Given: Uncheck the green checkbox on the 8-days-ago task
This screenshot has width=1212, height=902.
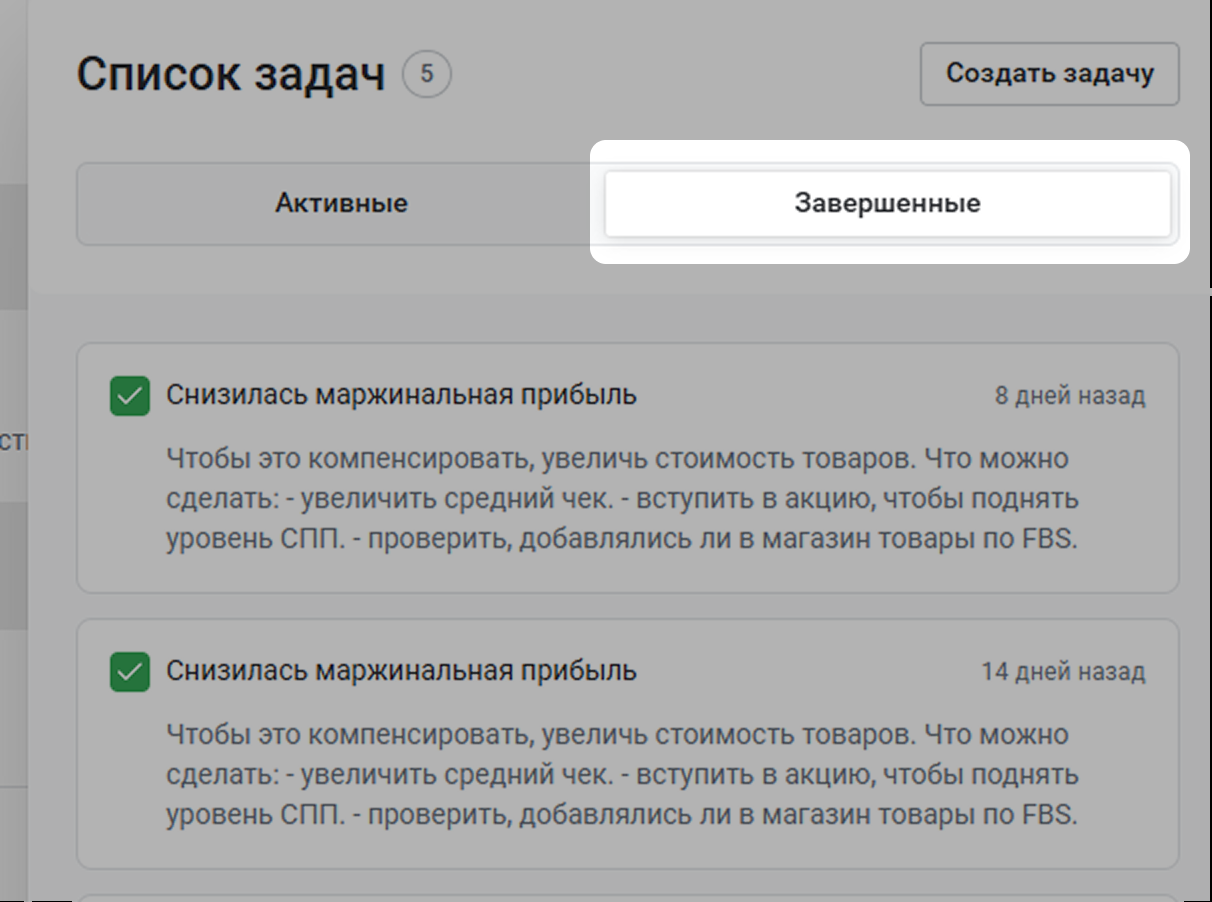Looking at the screenshot, I should 130,396.
